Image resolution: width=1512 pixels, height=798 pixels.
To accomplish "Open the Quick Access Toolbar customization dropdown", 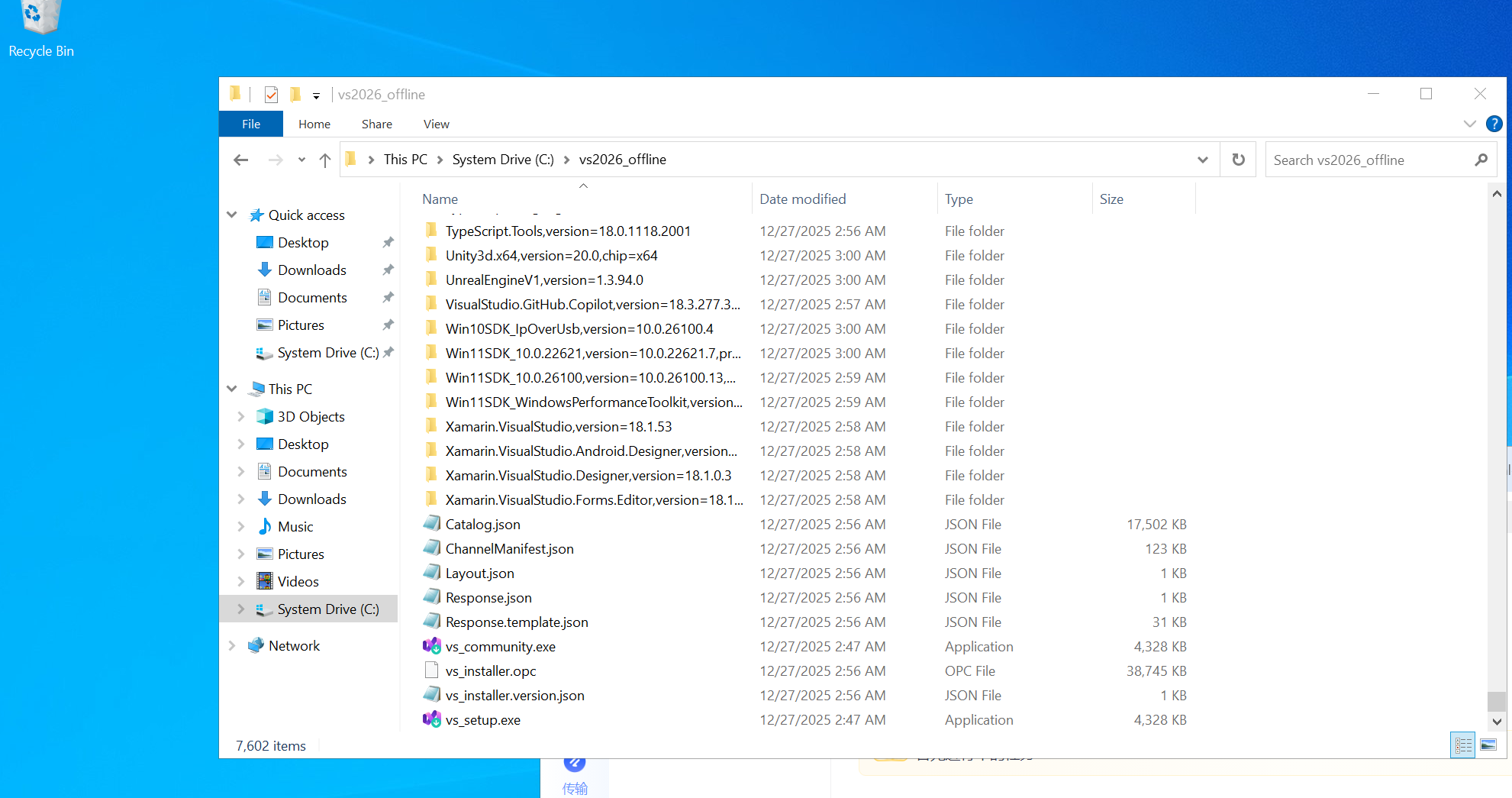I will click(x=315, y=94).
